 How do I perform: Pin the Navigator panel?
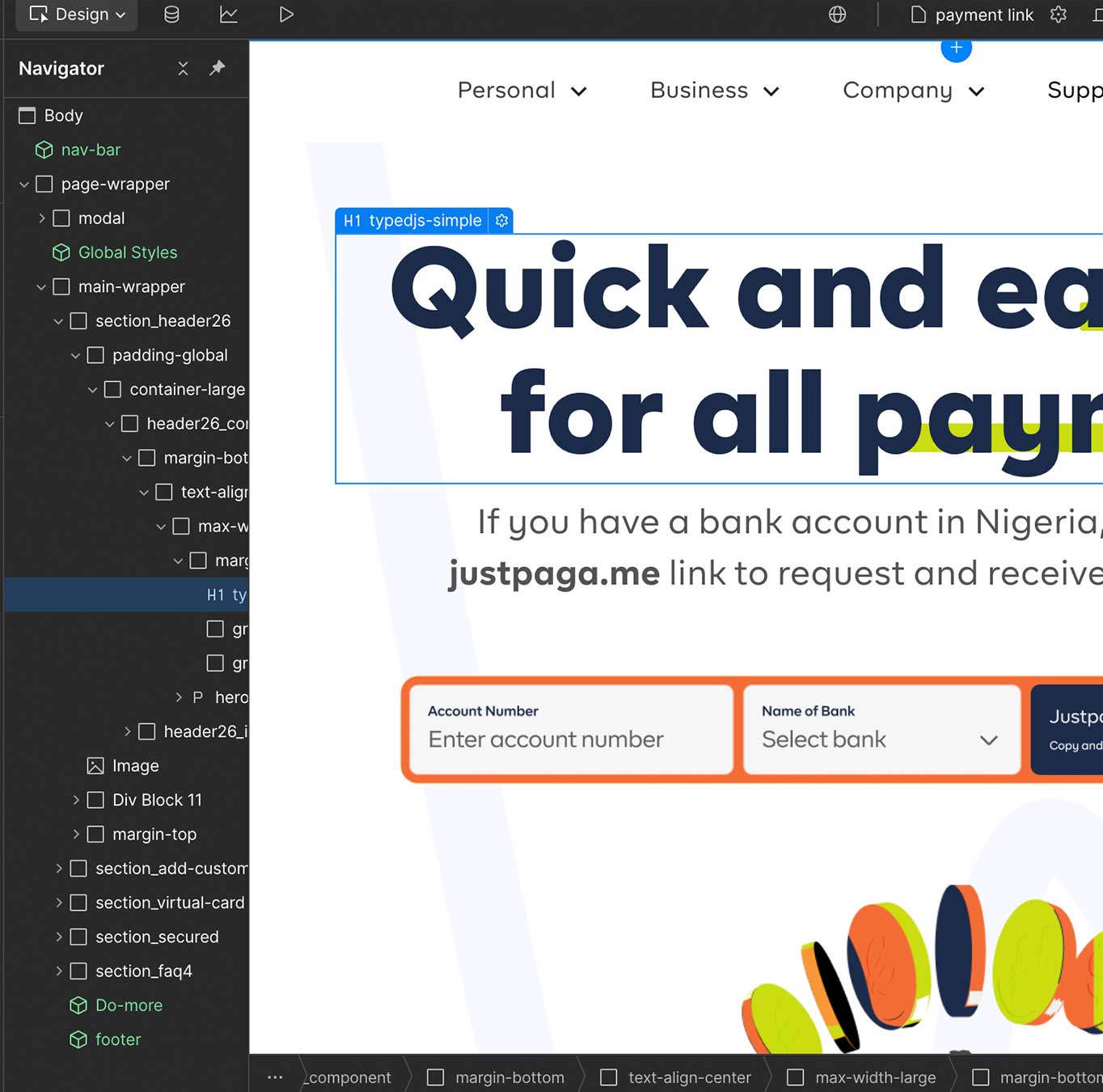tap(217, 69)
